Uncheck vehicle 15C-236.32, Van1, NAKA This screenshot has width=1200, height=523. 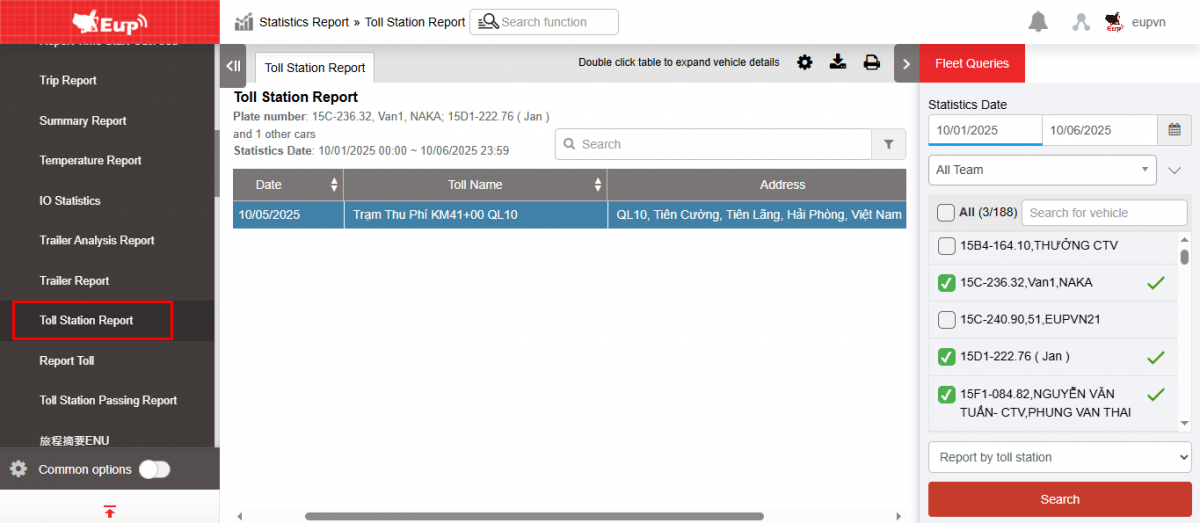pos(946,283)
